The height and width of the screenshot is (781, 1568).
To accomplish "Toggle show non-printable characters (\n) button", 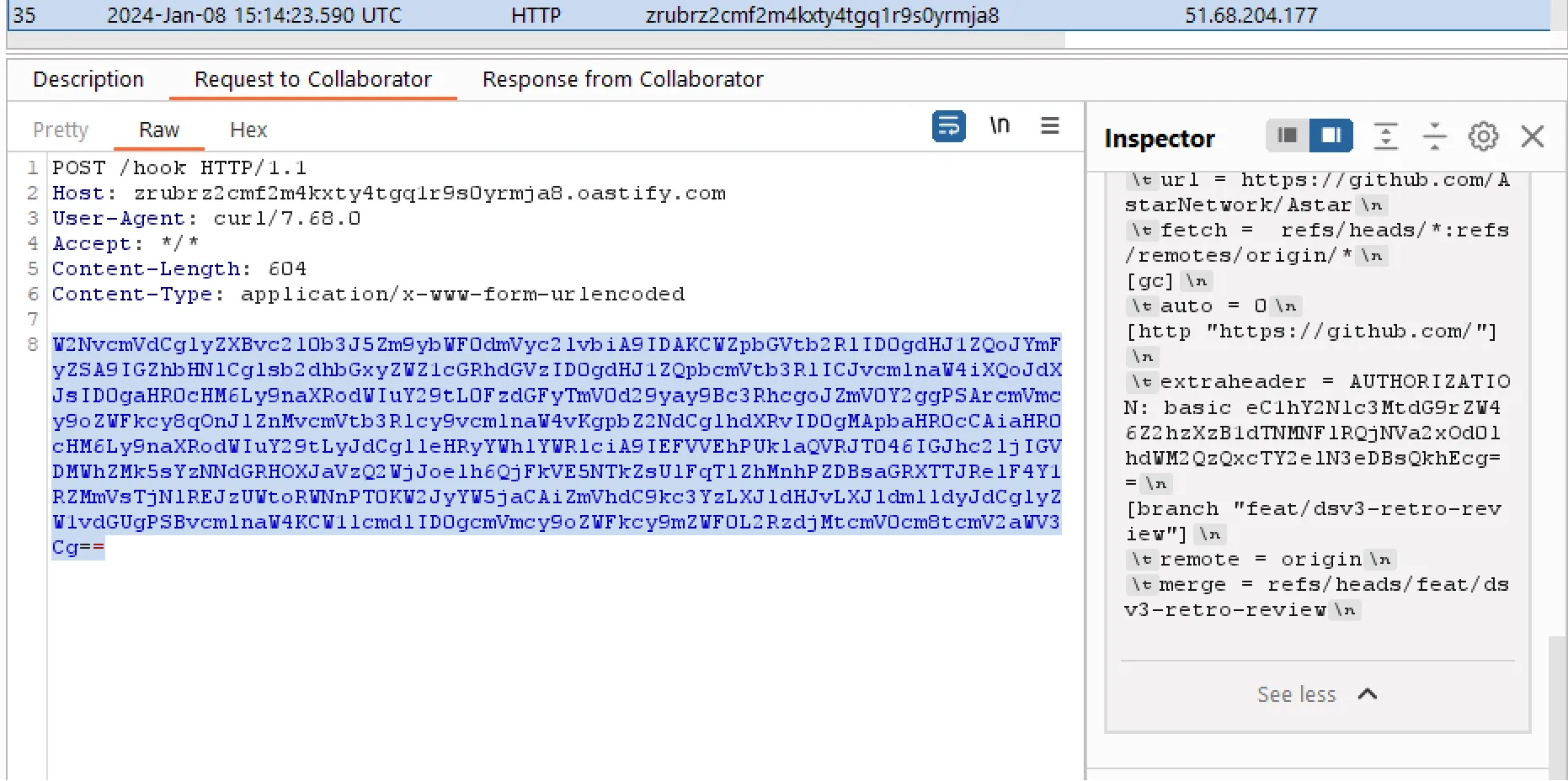I will 1000,126.
